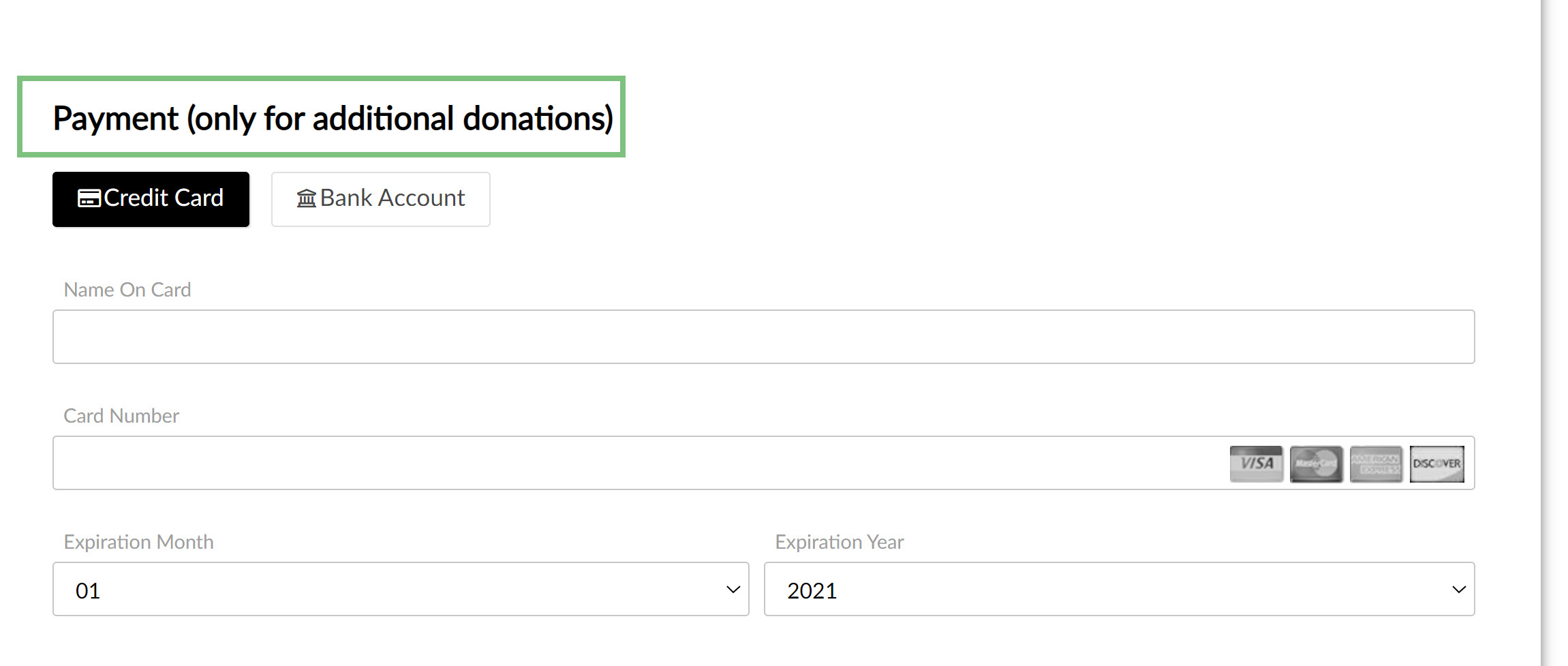This screenshot has height=666, width=1568.
Task: Click the bank building icon
Action: [306, 198]
